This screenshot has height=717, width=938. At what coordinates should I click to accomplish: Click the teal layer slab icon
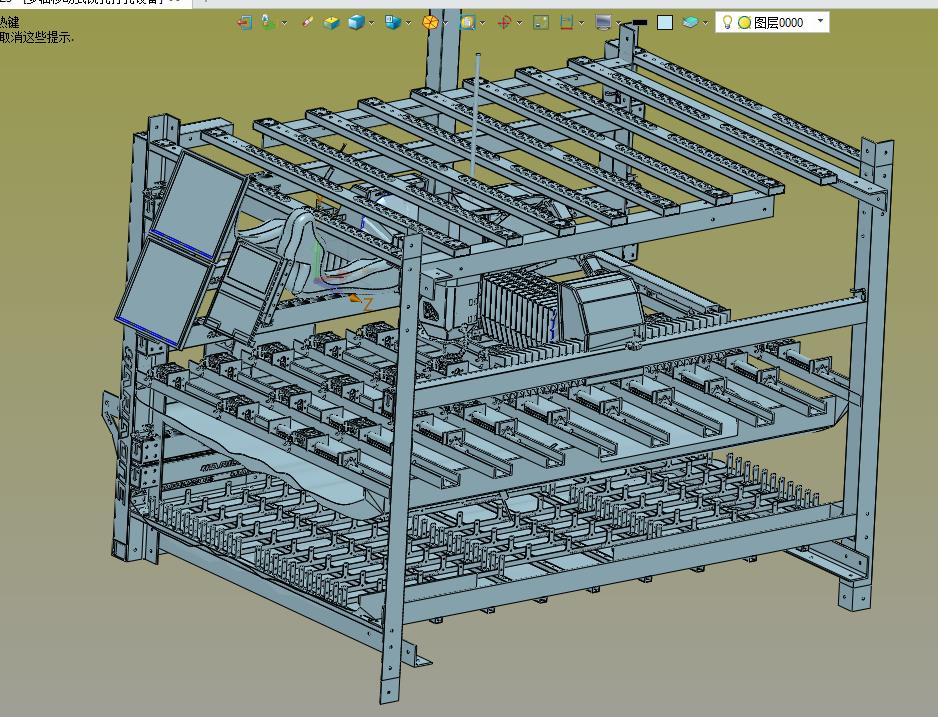(690, 23)
